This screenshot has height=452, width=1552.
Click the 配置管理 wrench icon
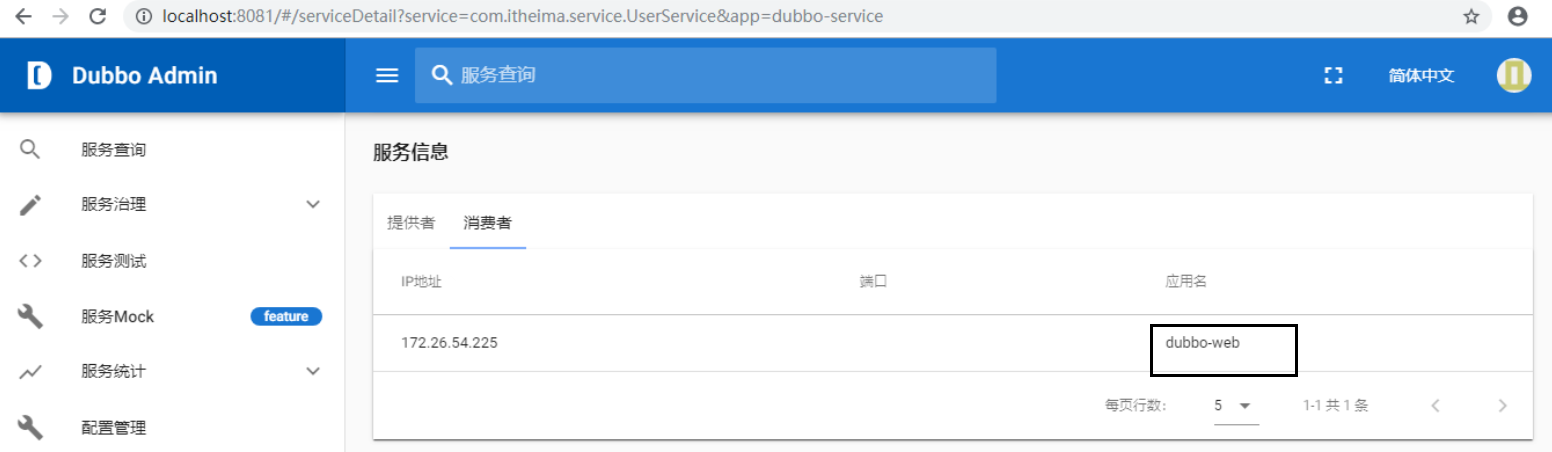click(31, 428)
